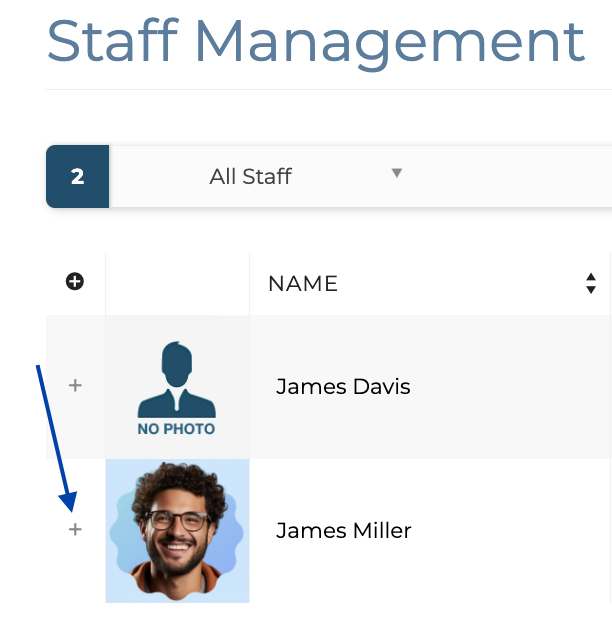612x638 pixels.
Task: Expand the James Davis row details
Action: 75,385
